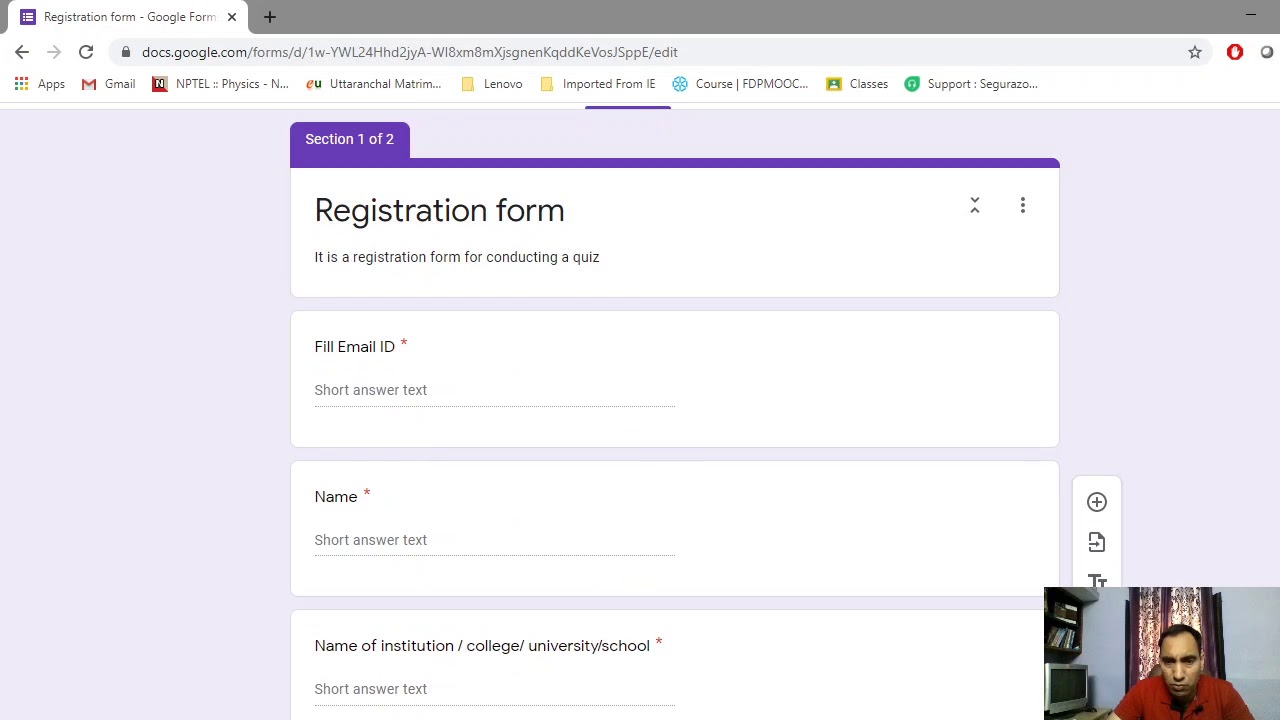Open the Gmail bookmark
The width and height of the screenshot is (1280, 720).
pyautogui.click(x=109, y=84)
